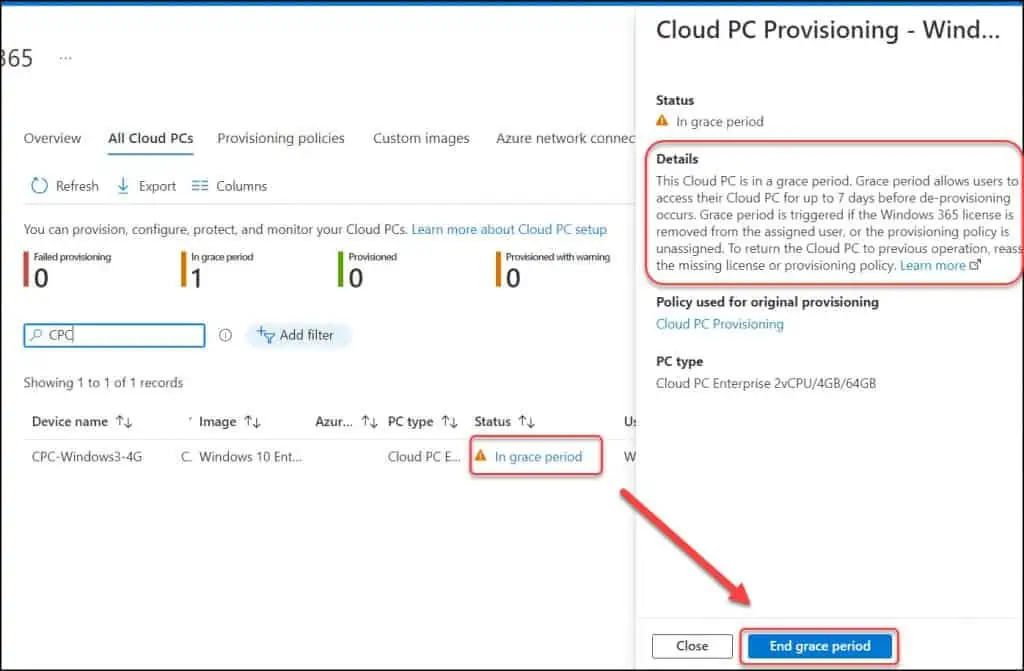This screenshot has width=1024, height=671.
Task: Open the Azure network connection tab
Action: tap(565, 139)
